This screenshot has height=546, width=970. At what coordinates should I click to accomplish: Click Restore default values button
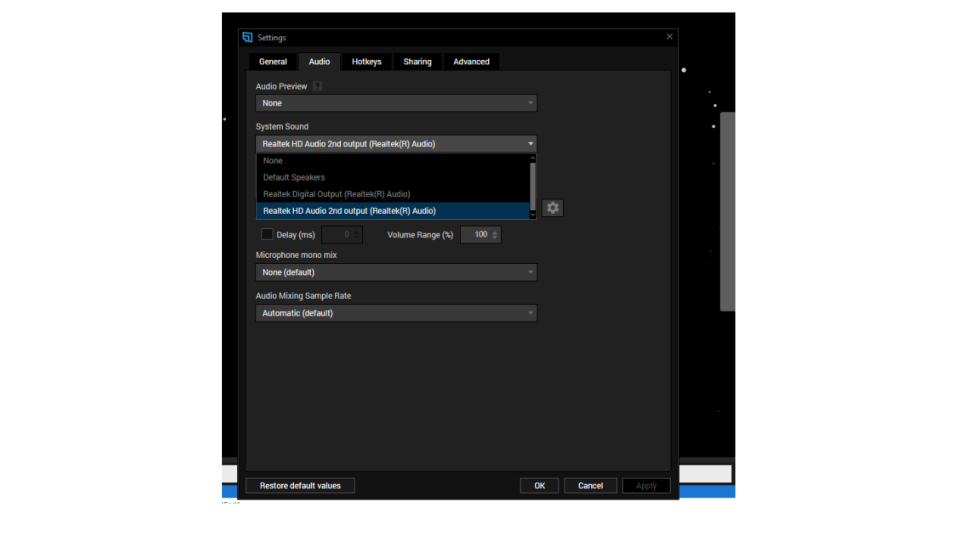[300, 485]
